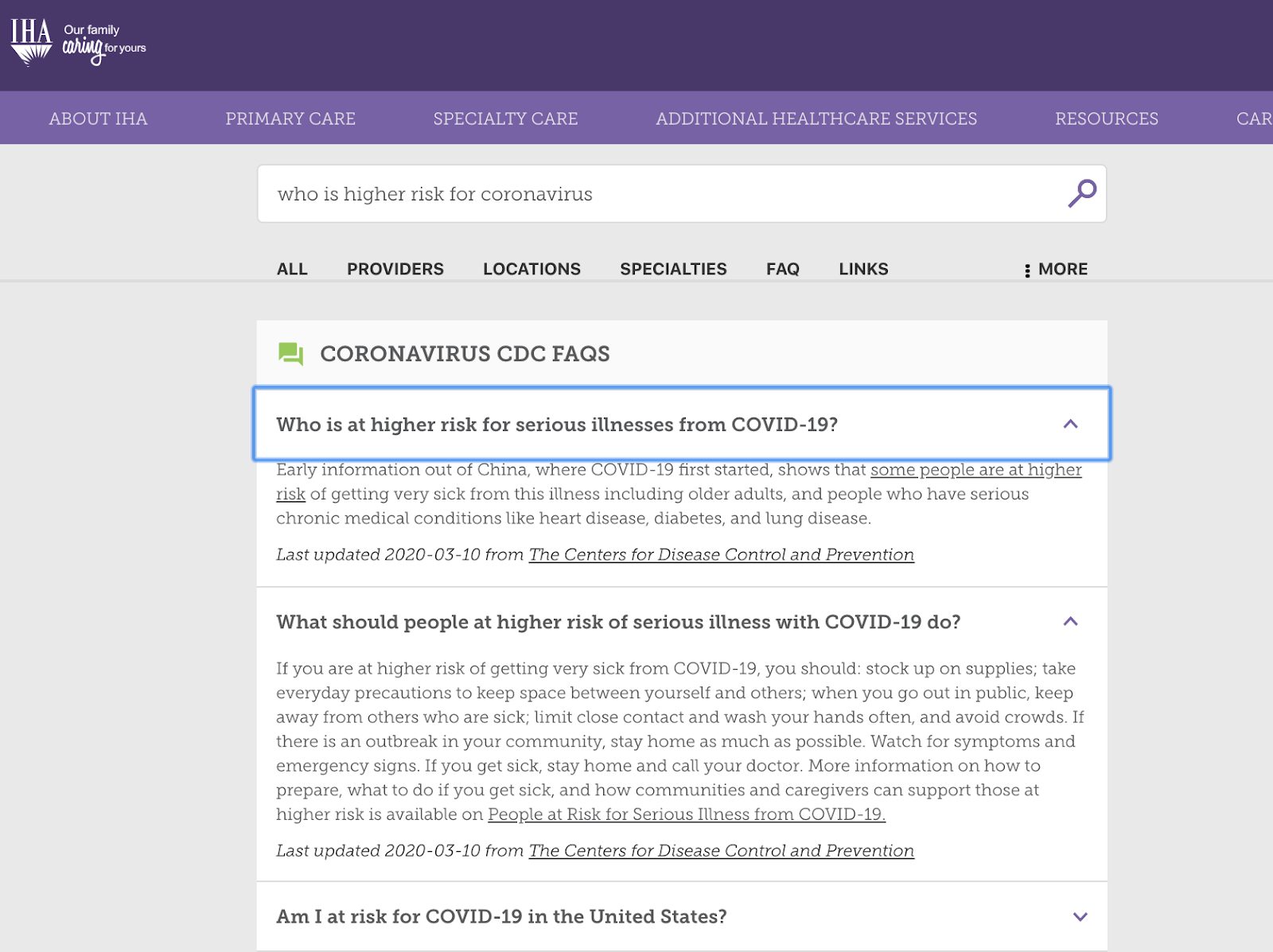Open Additional Healthcare Services menu
The width and height of the screenshot is (1273, 952).
click(x=816, y=119)
